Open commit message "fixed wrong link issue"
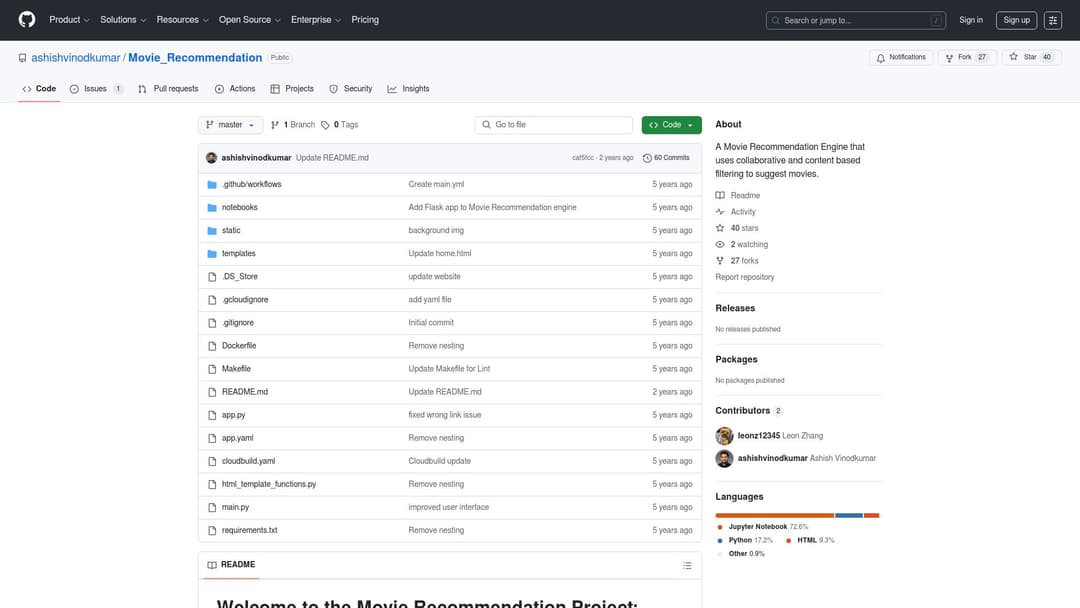The height and width of the screenshot is (608, 1080). click(x=444, y=415)
